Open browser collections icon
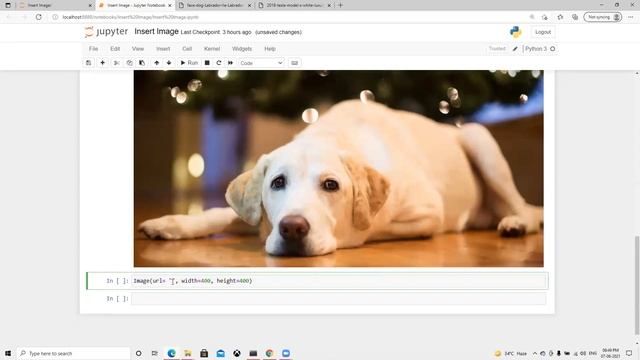Image resolution: width=640 pixels, height=360 pixels. click(x=575, y=17)
